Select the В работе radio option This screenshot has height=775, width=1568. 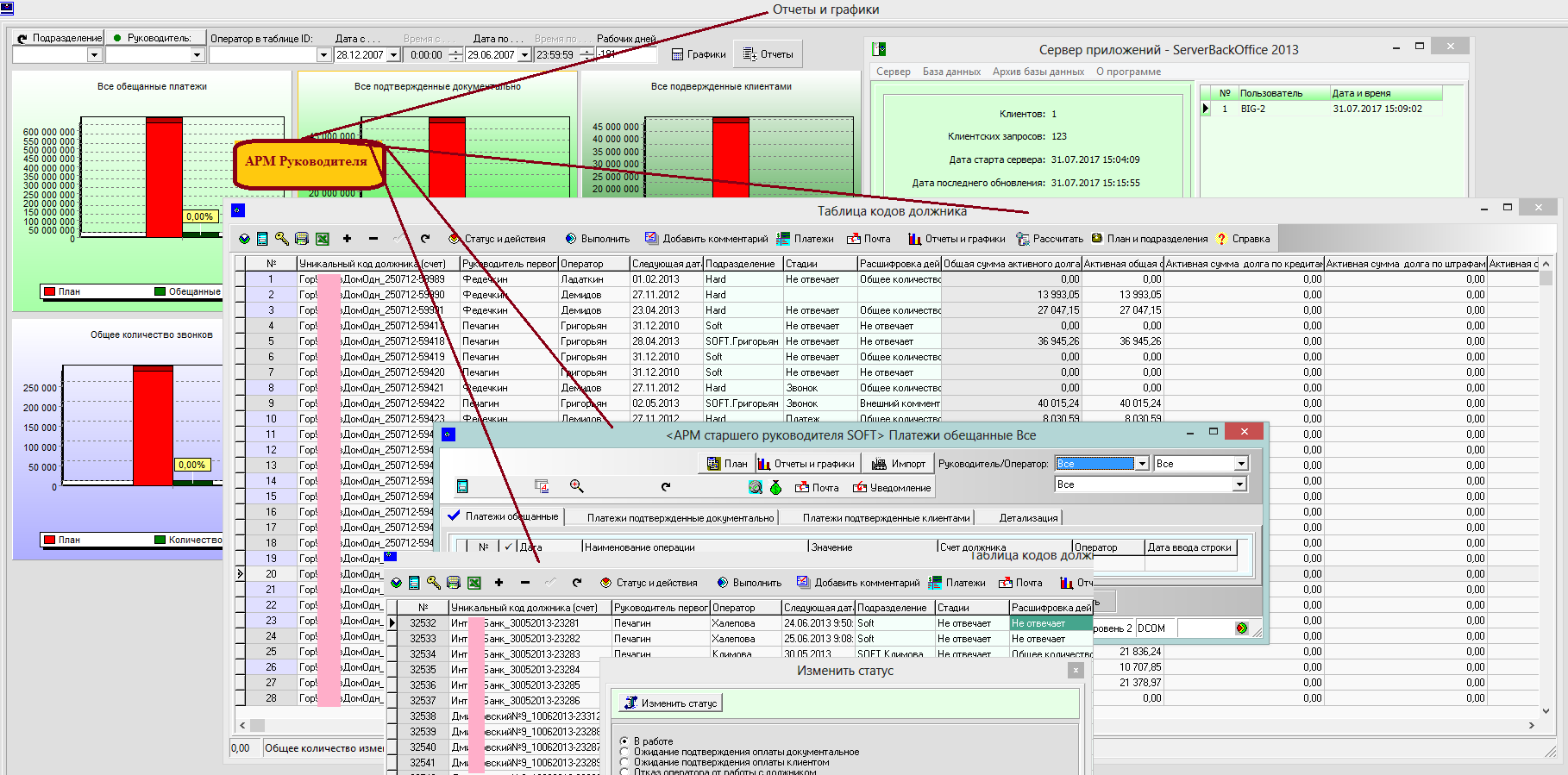[x=647, y=741]
